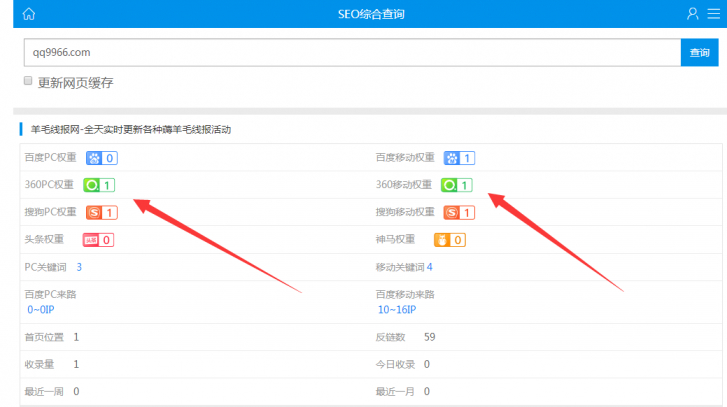Click the 百度移动权重 label
This screenshot has width=727, height=407.
[405, 158]
